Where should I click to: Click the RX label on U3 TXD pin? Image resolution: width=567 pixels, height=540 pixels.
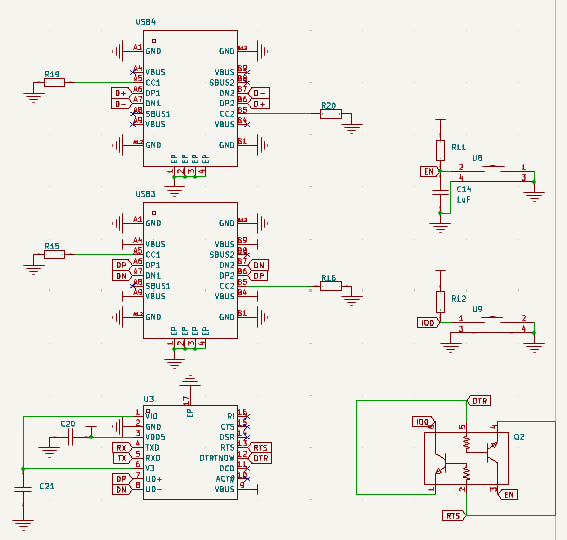click(x=122, y=448)
